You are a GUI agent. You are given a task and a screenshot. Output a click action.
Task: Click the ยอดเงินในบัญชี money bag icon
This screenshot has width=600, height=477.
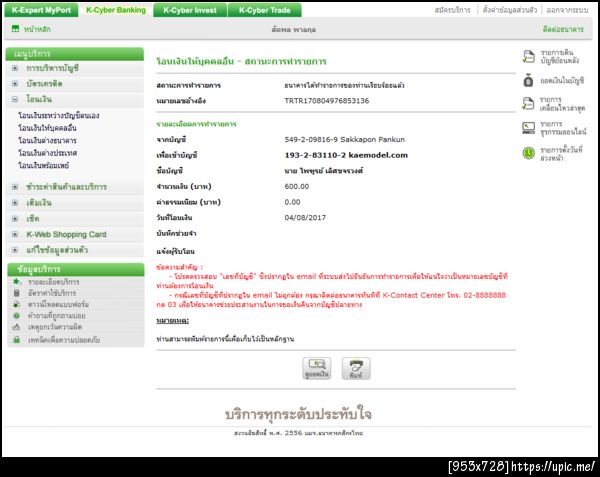click(528, 80)
